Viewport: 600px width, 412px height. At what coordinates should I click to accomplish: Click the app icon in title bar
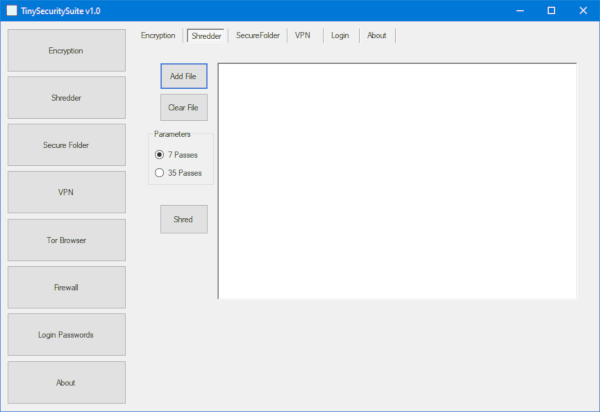12,11
